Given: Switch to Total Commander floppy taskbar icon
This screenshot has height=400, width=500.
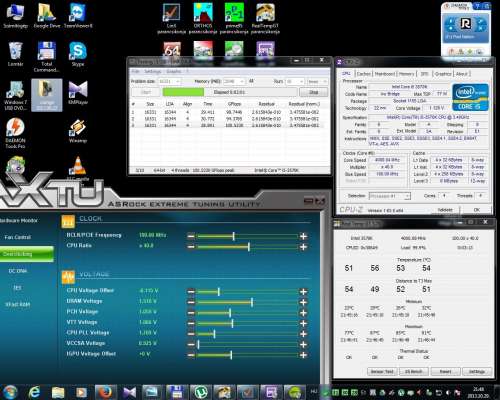Looking at the screenshot, I should [177, 392].
